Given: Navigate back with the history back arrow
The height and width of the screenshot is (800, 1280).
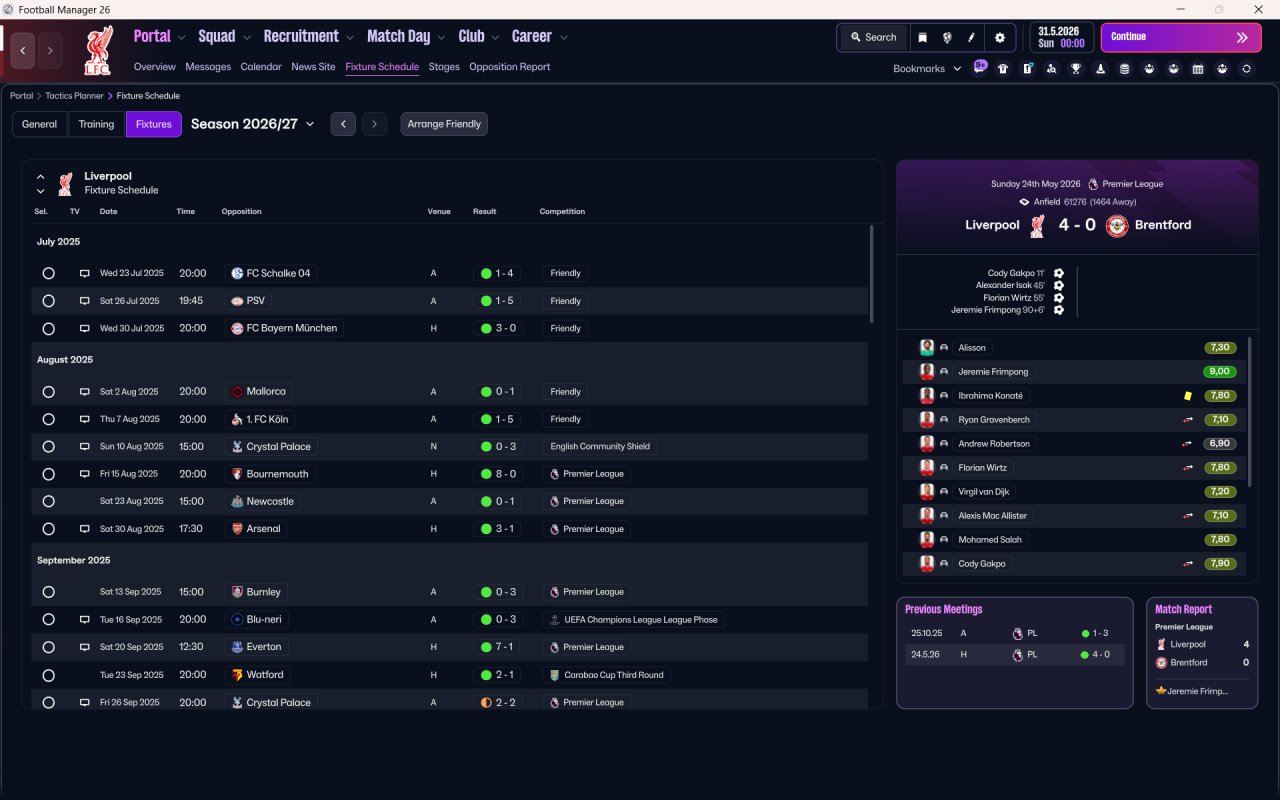Looking at the screenshot, I should coord(23,51).
